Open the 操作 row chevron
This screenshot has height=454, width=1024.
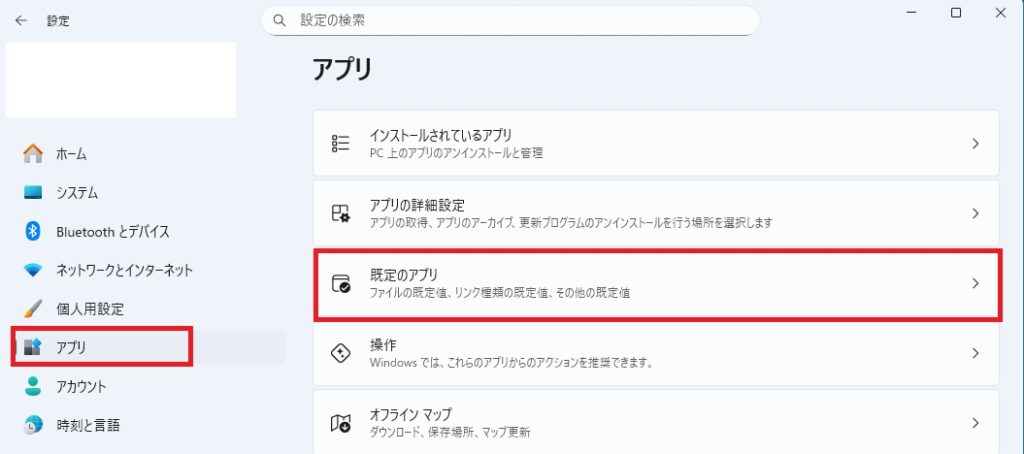(x=975, y=353)
